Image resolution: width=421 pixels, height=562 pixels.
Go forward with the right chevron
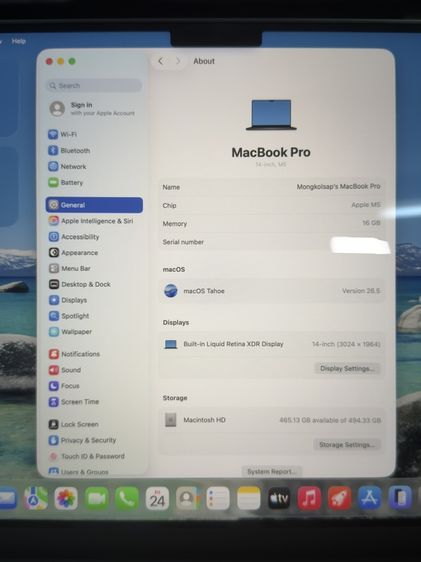click(178, 61)
